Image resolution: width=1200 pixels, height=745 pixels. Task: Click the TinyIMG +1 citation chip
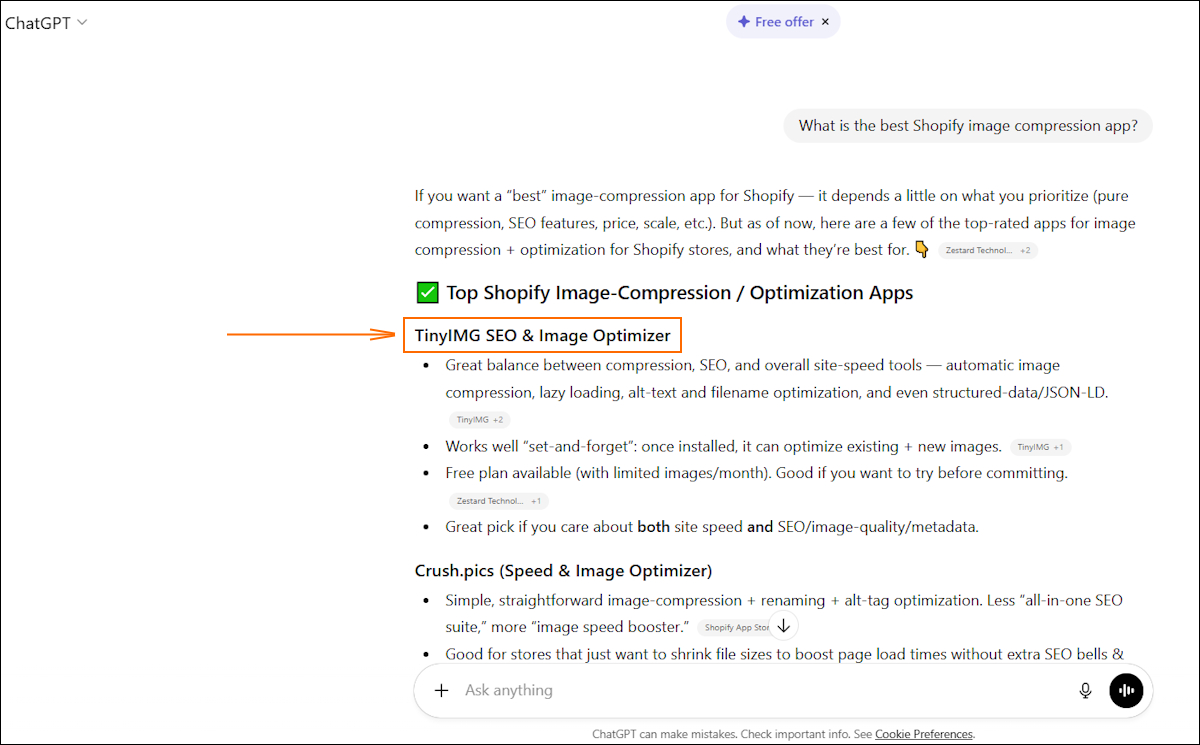pos(1040,447)
